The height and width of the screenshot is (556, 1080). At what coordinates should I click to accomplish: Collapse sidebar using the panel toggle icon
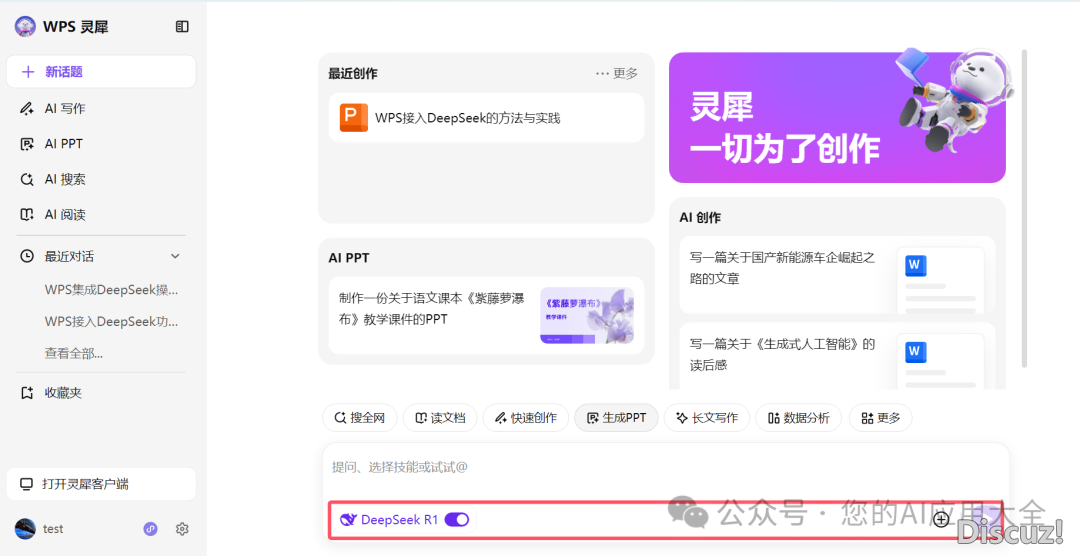click(182, 26)
